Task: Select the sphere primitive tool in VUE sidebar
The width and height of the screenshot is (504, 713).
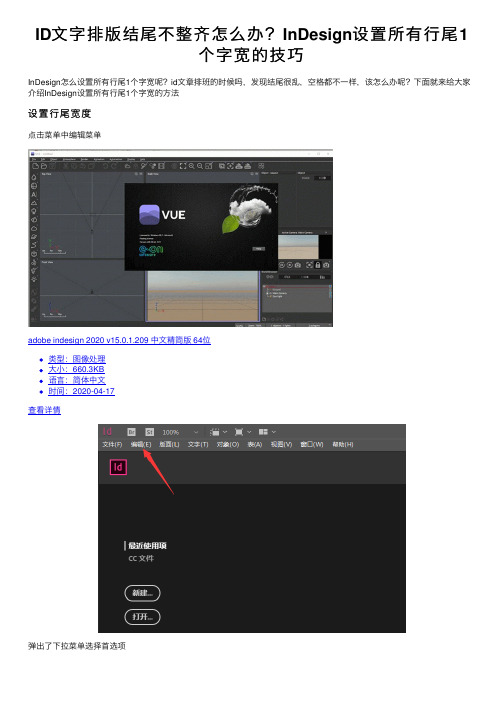Action: [34, 186]
